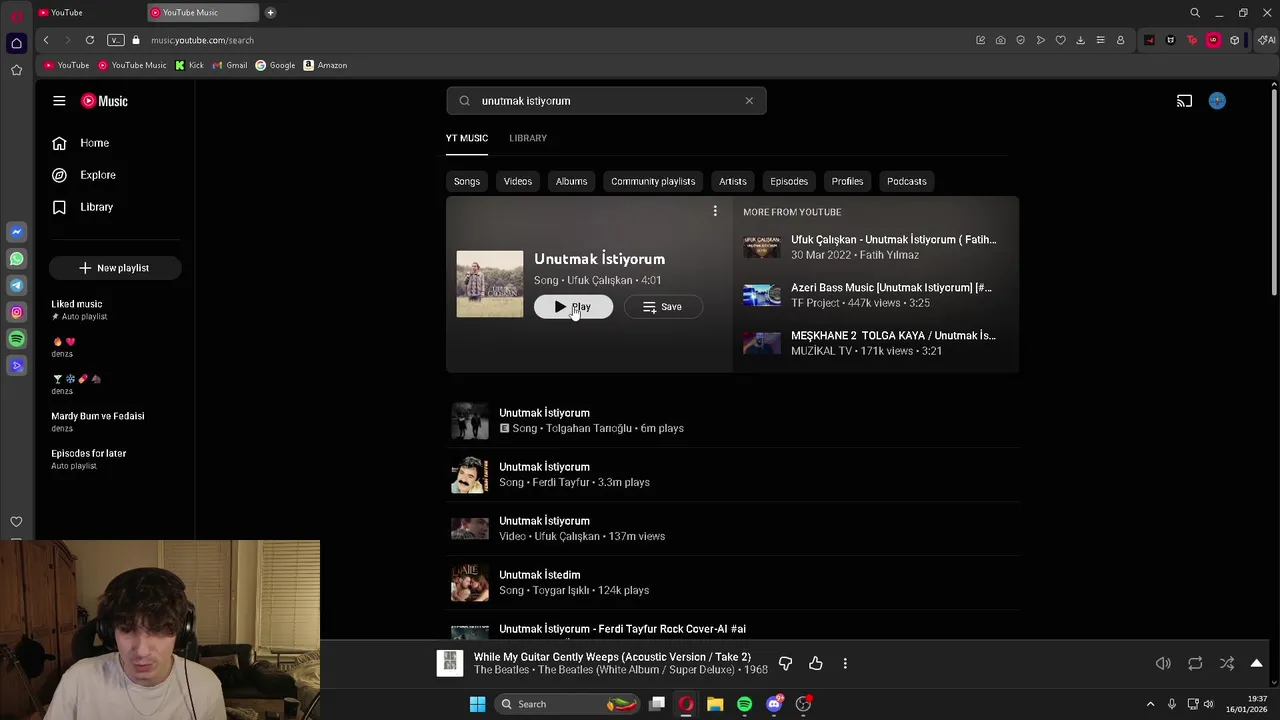Open a new browser tab
The width and height of the screenshot is (1280, 720).
pyautogui.click(x=270, y=13)
